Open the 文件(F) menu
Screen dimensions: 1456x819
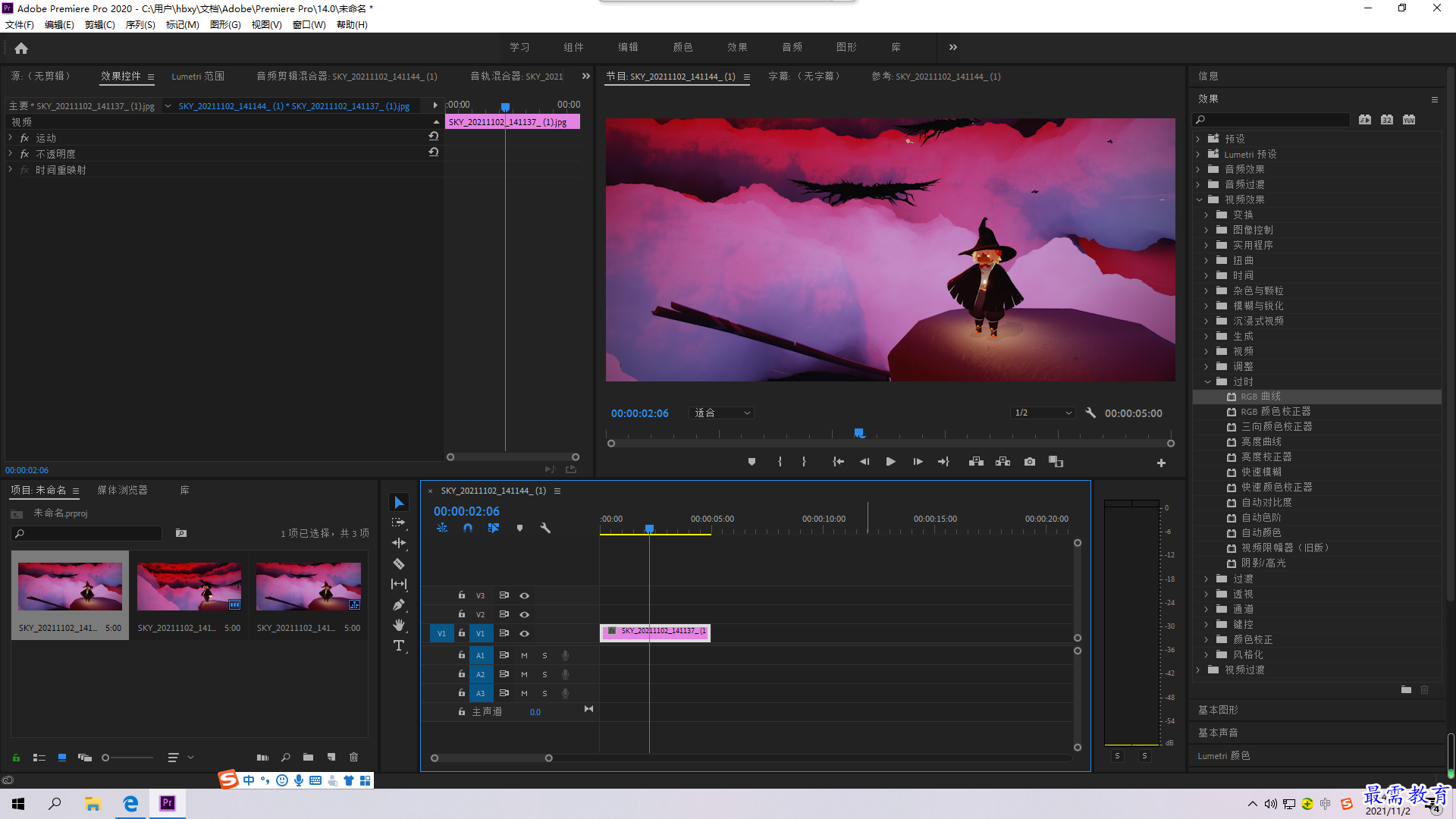tap(20, 24)
